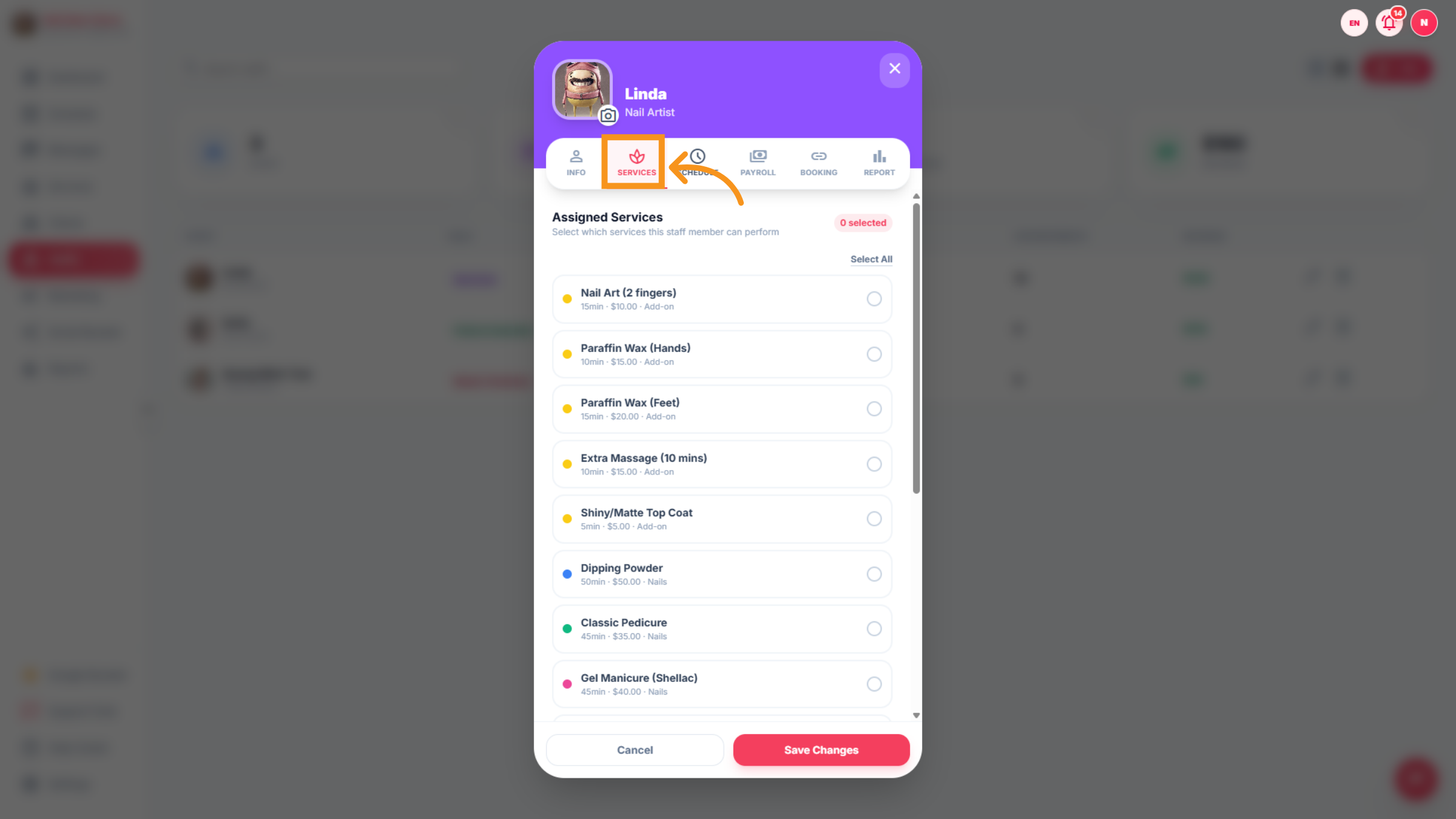
Task: Click the Select All link
Action: coord(871,259)
